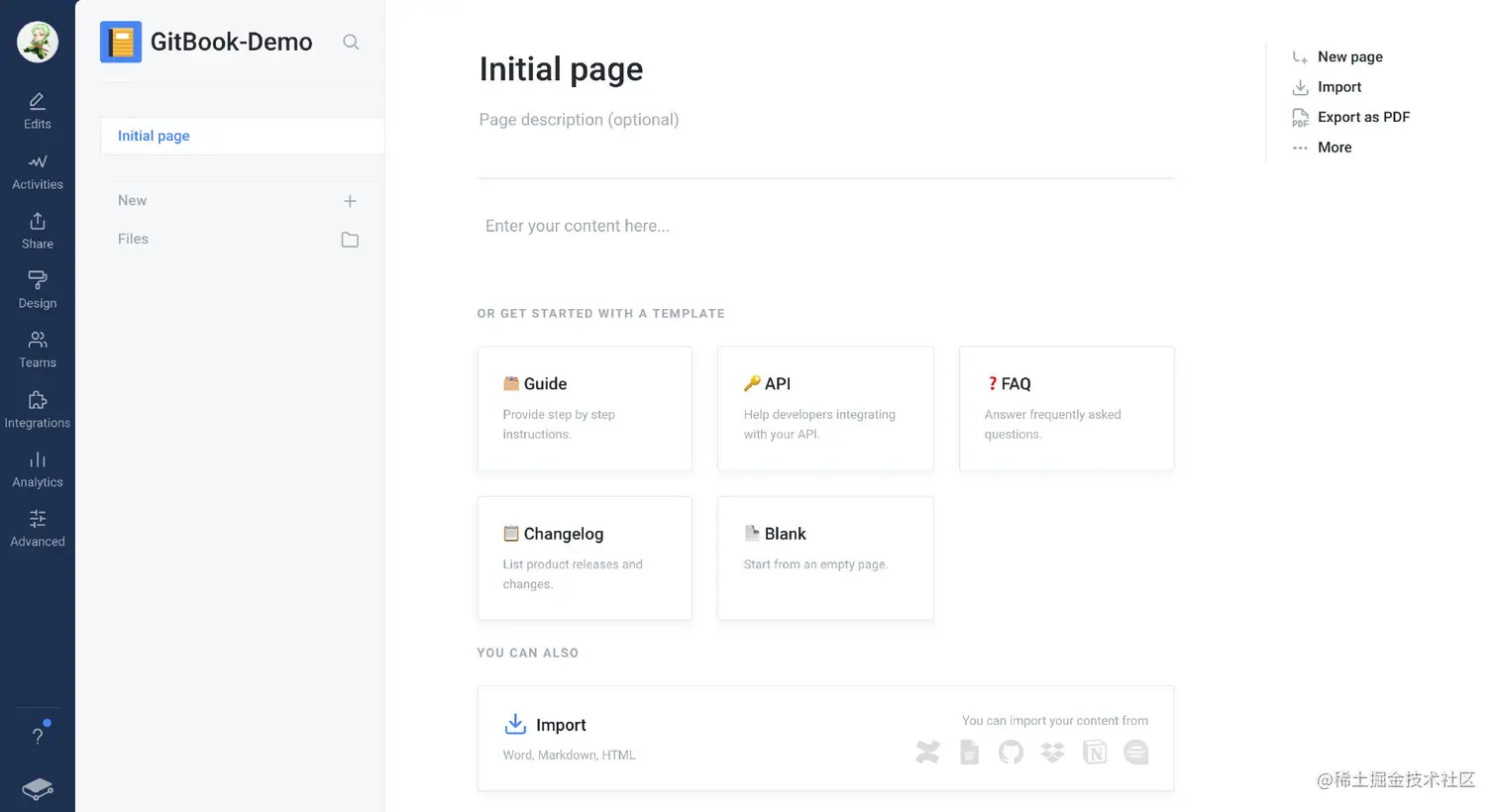Click the New label in page list

132,200
